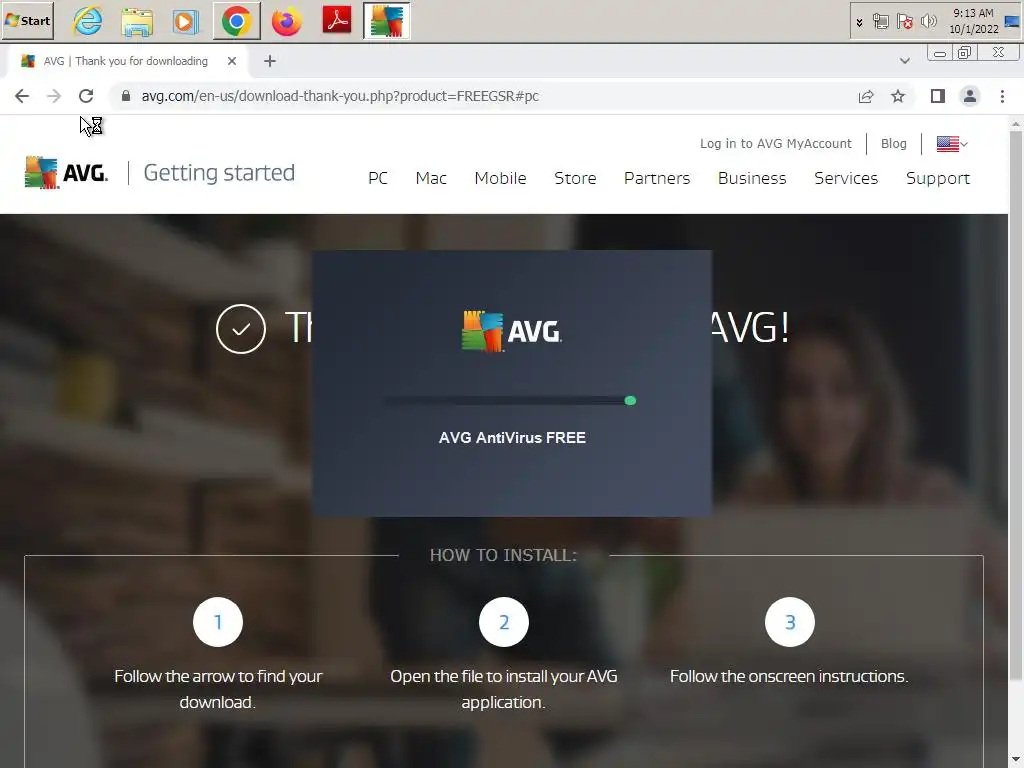
Task: Click the checkmark circle icon
Action: pyautogui.click(x=241, y=329)
